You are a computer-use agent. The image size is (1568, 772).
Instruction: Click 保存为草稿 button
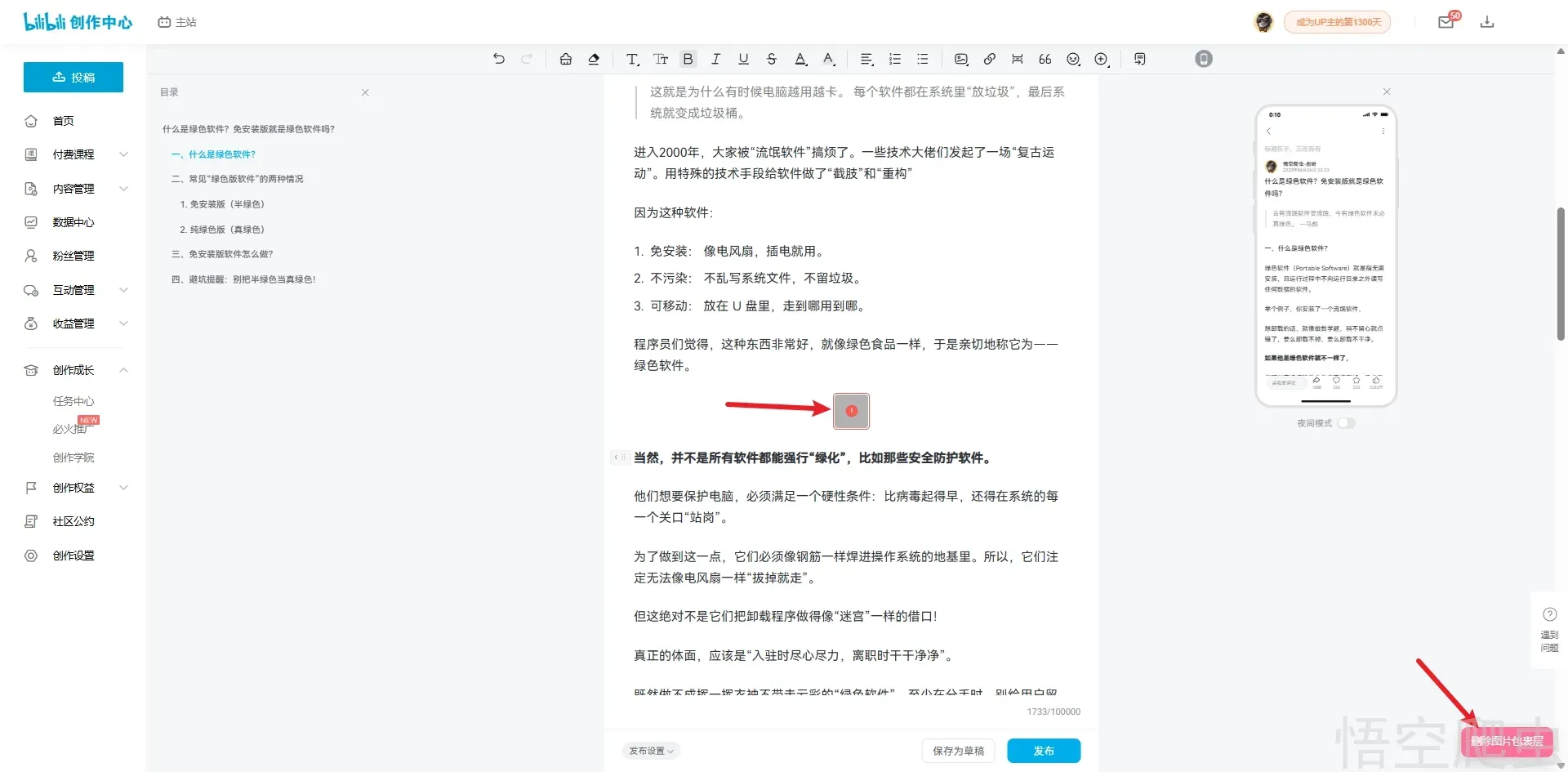(958, 751)
